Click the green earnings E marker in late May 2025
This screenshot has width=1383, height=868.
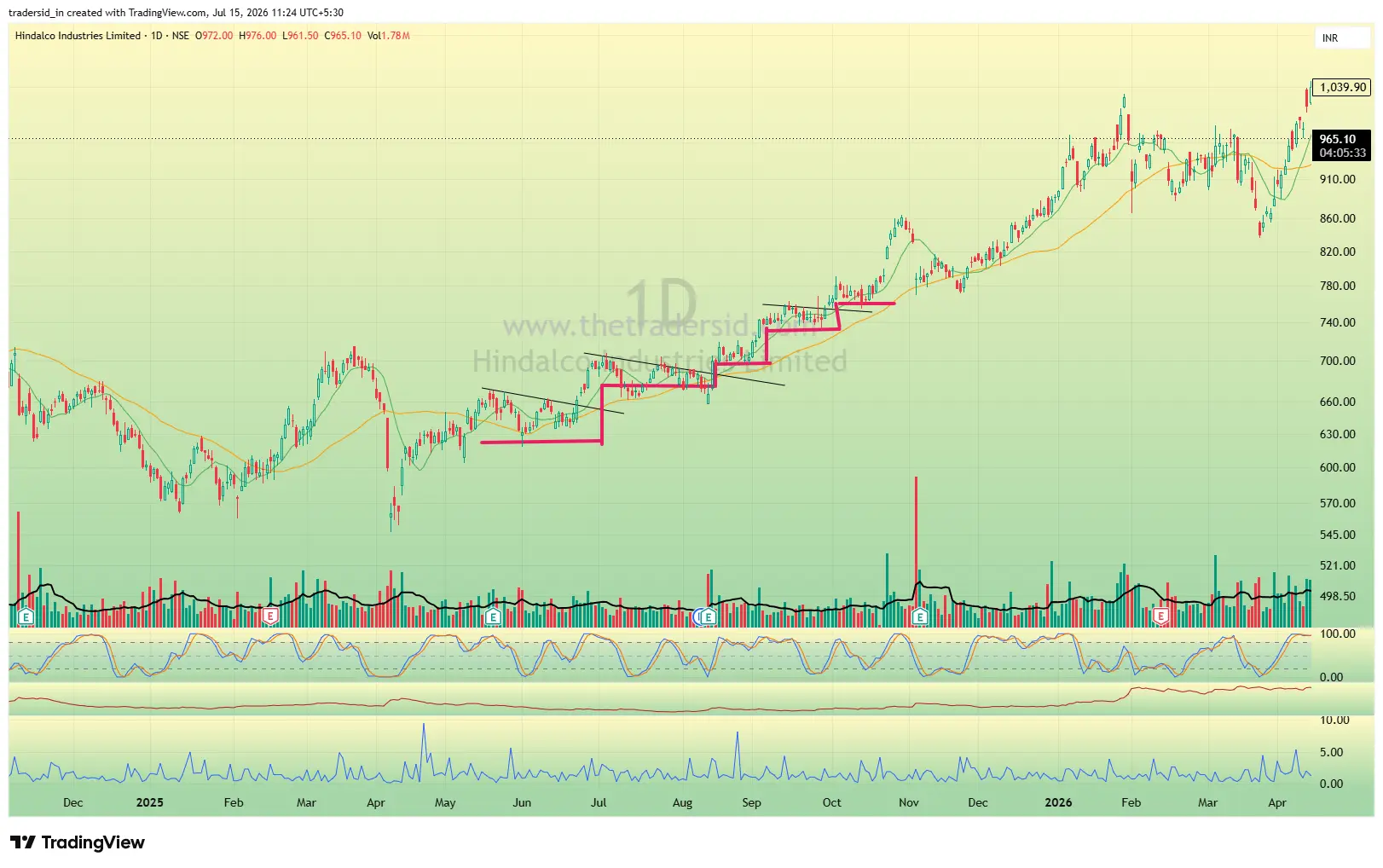(x=492, y=616)
